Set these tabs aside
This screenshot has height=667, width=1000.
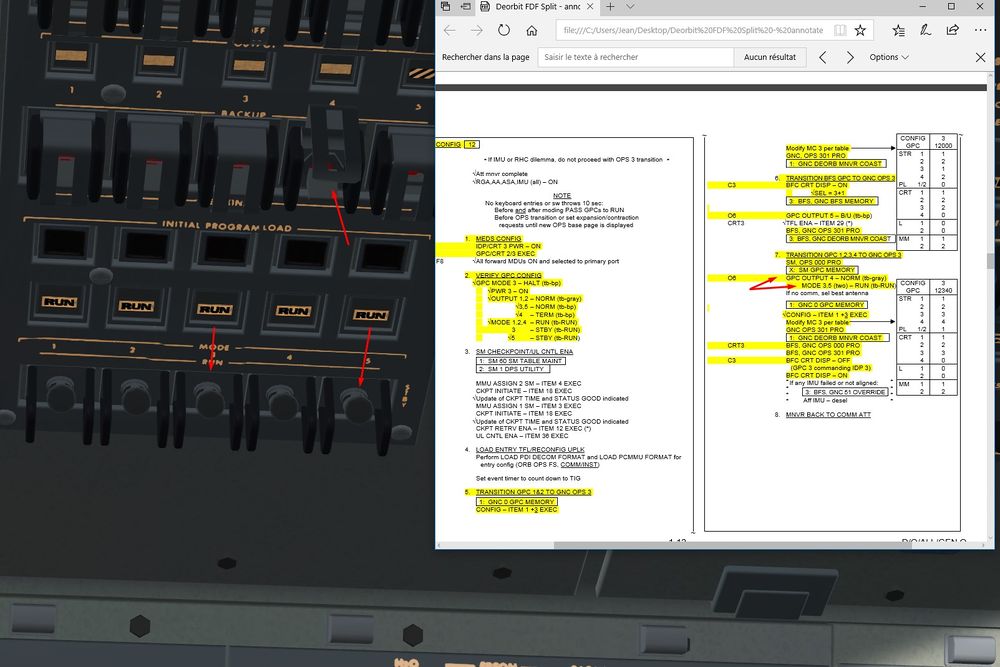(x=466, y=6)
